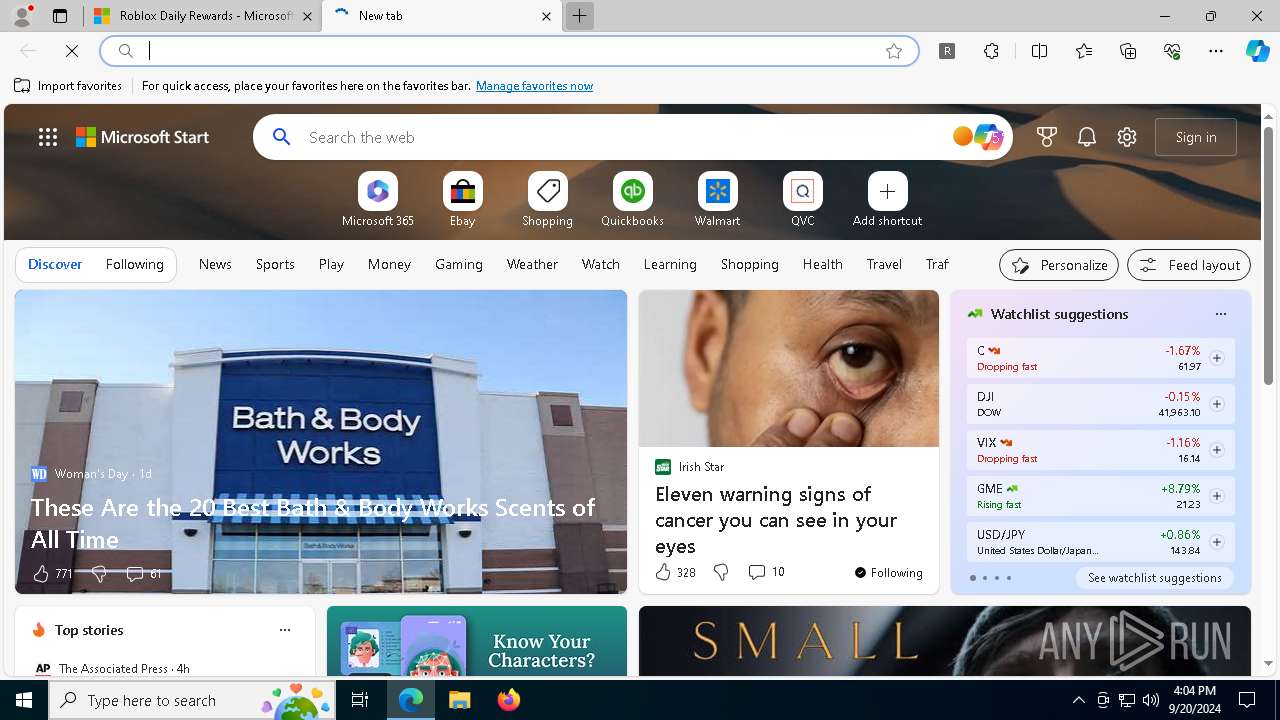1280x720 pixels.
Task: Add GME to watchlist
Action: click(x=1216, y=496)
